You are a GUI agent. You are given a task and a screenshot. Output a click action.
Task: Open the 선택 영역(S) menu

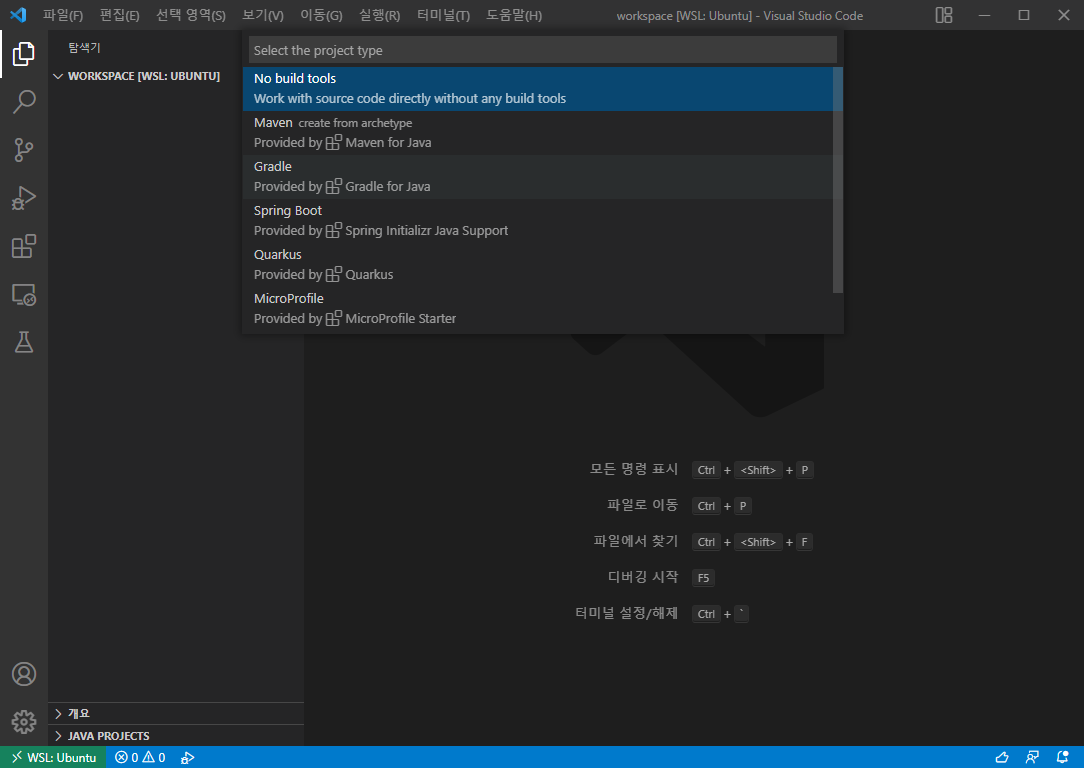tap(191, 15)
